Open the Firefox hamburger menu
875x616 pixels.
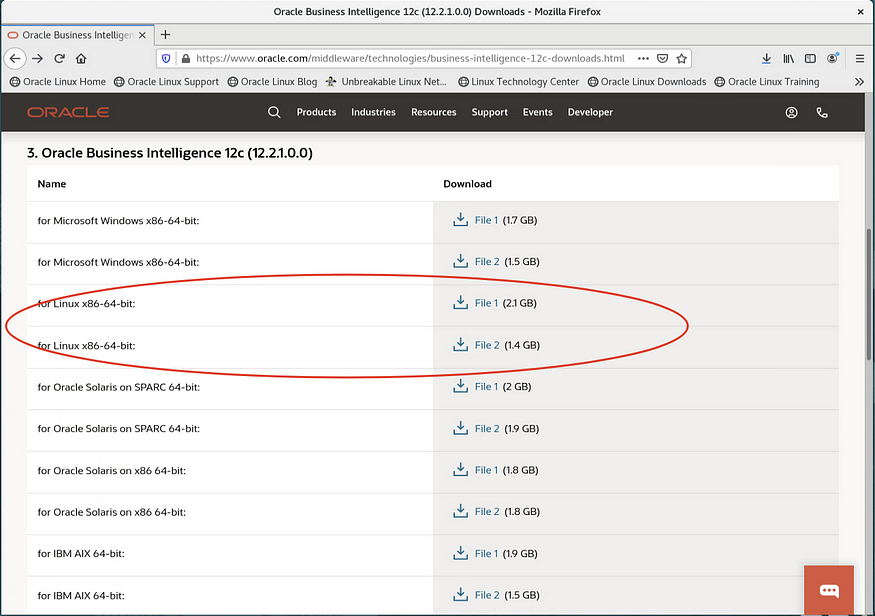860,59
